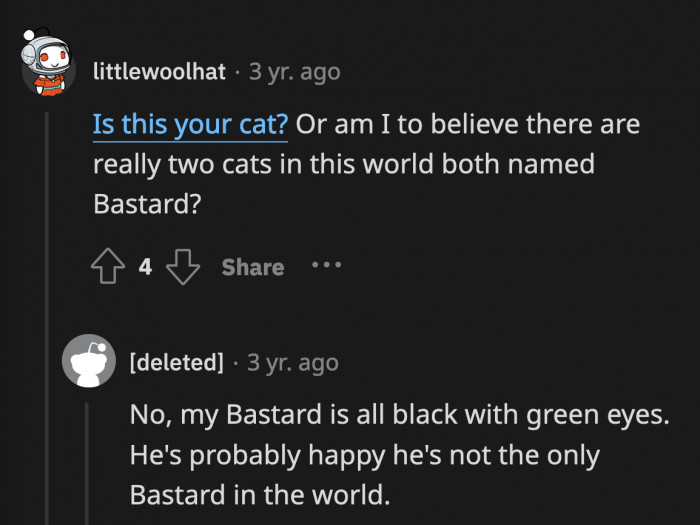Open the three-dot more options menu
This screenshot has height=525, width=700.
click(x=327, y=265)
